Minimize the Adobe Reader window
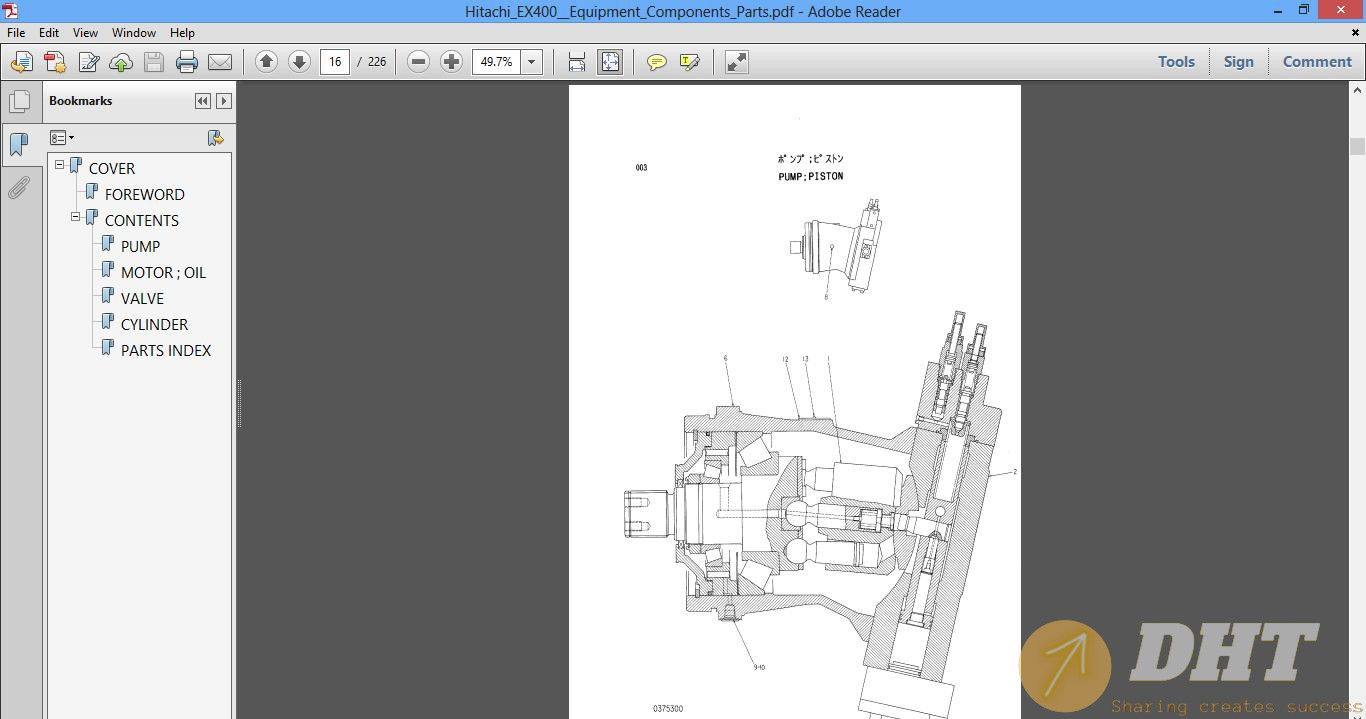This screenshot has height=719, width=1366. coord(1277,11)
